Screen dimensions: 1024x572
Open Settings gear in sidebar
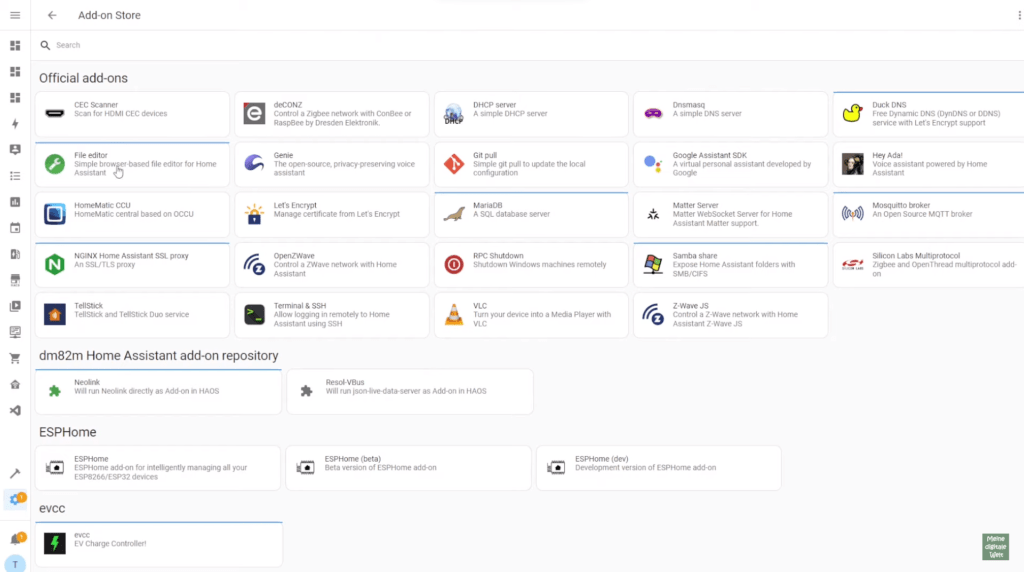pos(15,499)
